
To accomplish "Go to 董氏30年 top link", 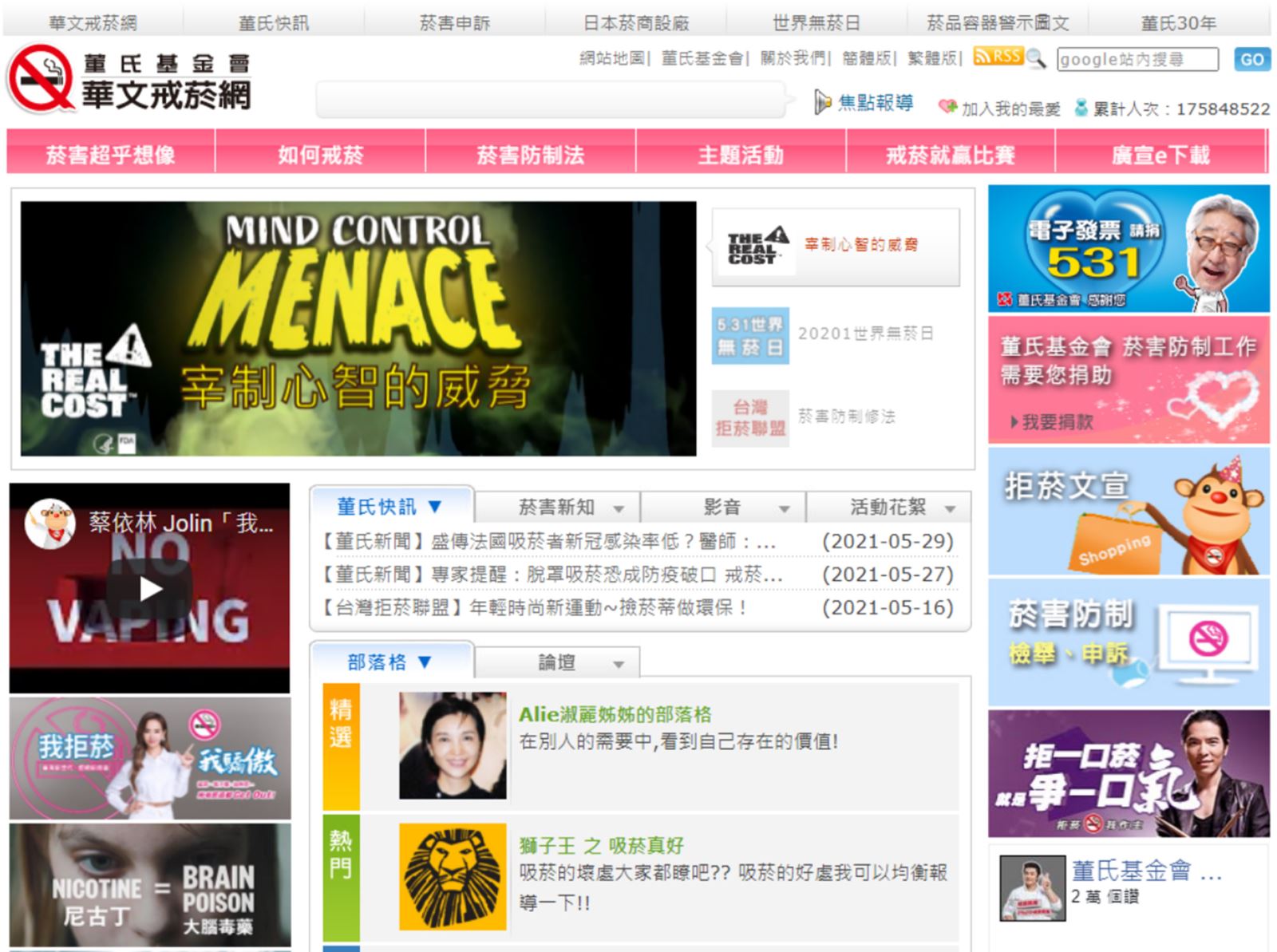I will (1179, 22).
